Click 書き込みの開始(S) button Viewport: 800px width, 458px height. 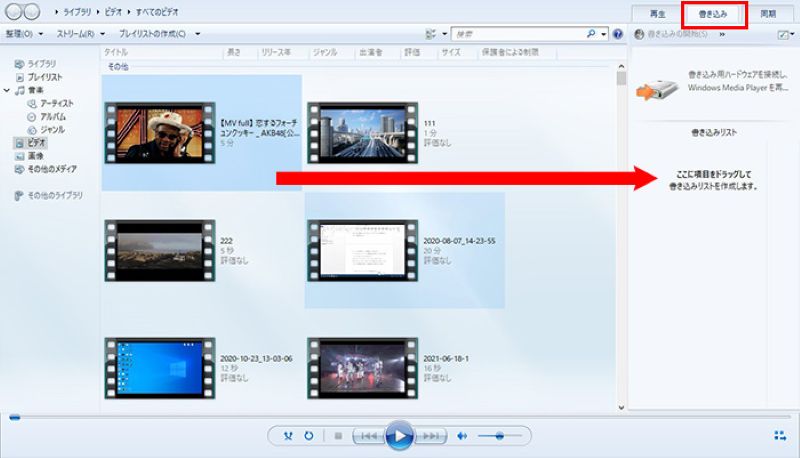tap(671, 34)
